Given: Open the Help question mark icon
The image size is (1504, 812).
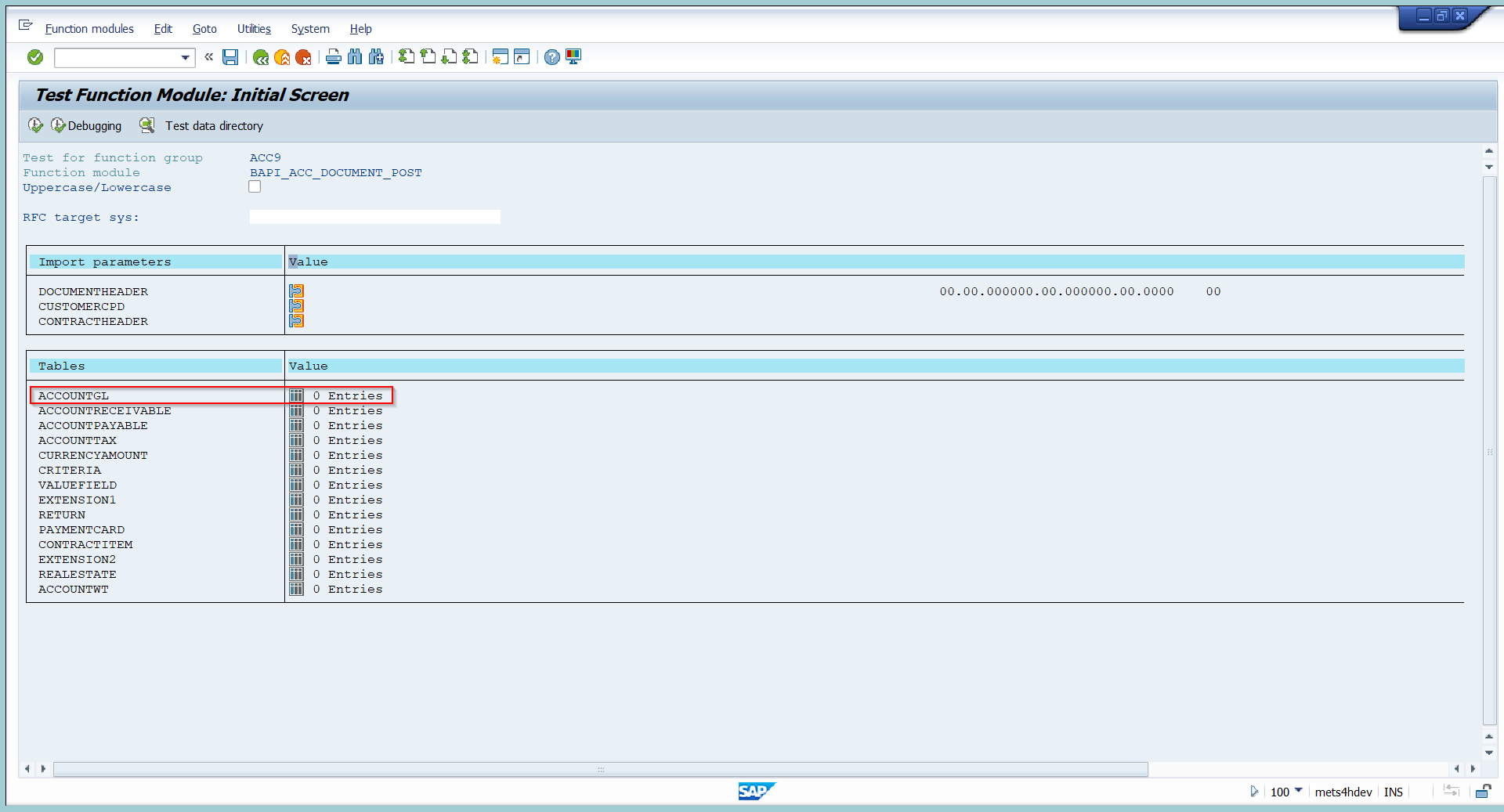Looking at the screenshot, I should (x=552, y=57).
